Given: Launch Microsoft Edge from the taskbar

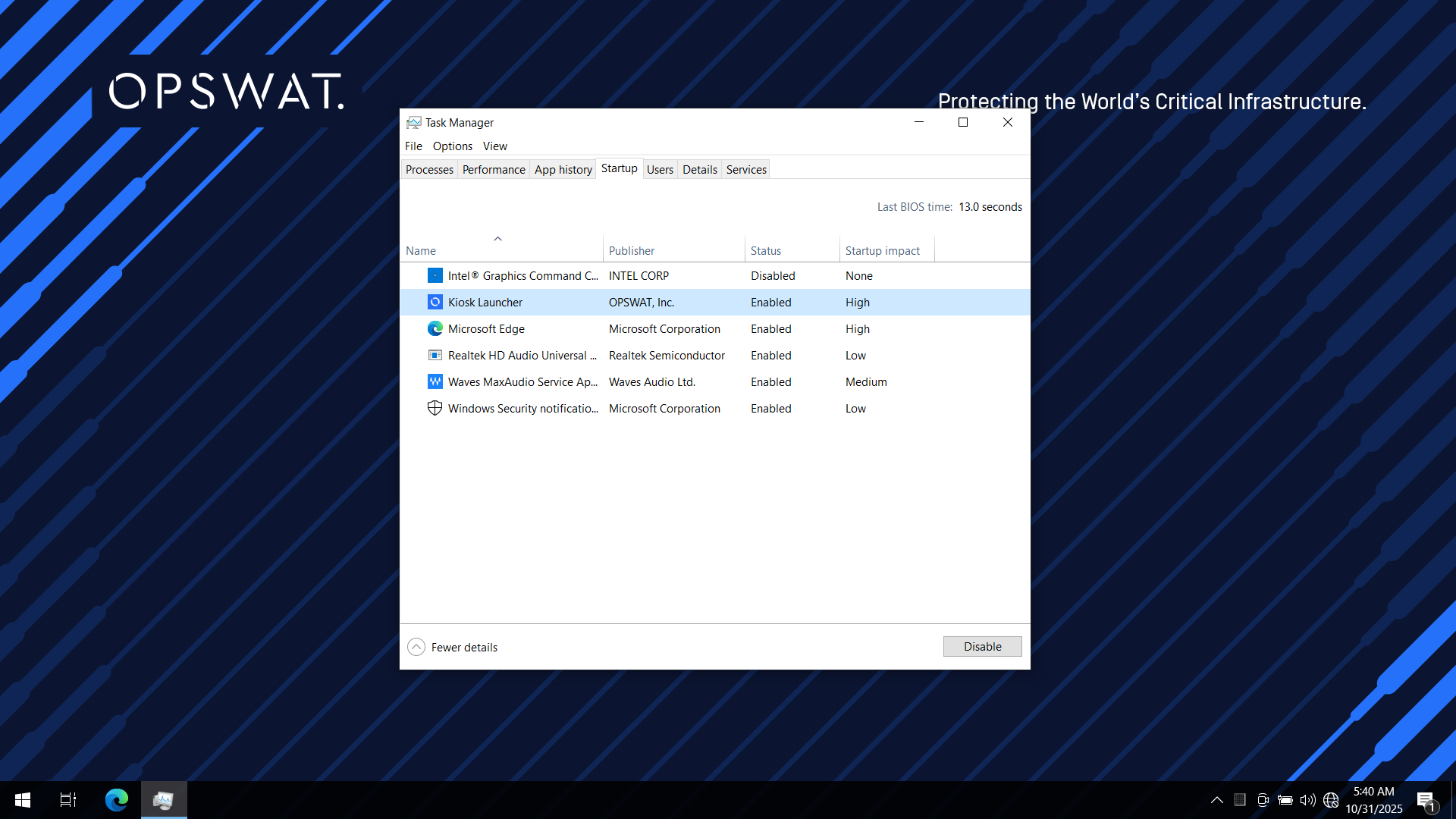Looking at the screenshot, I should point(117,800).
